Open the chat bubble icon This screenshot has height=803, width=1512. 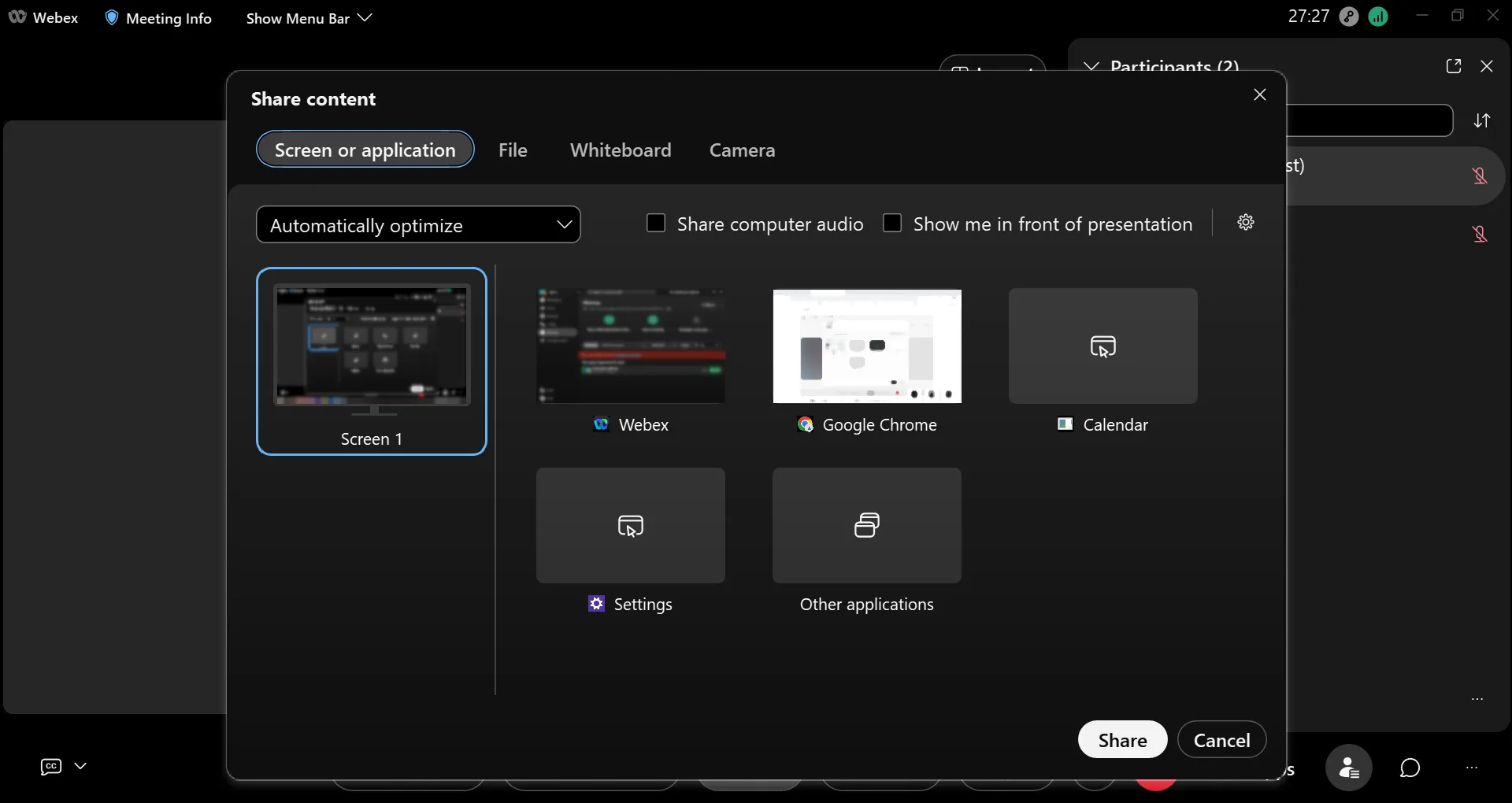(x=1410, y=768)
